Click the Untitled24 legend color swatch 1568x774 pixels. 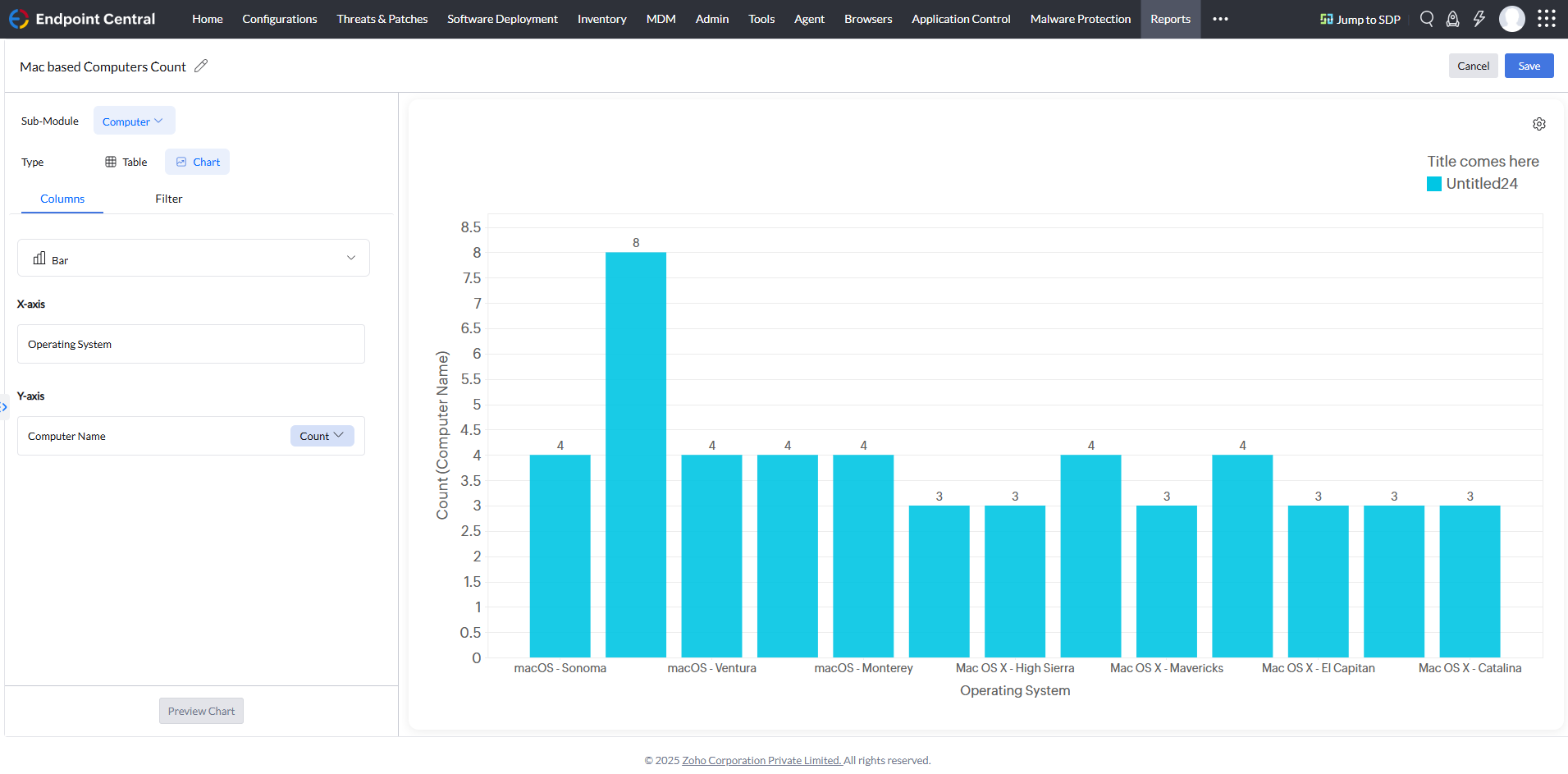click(x=1434, y=183)
